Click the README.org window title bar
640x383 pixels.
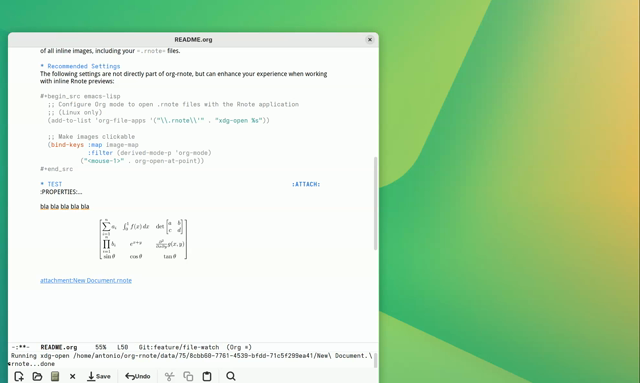(x=193, y=40)
